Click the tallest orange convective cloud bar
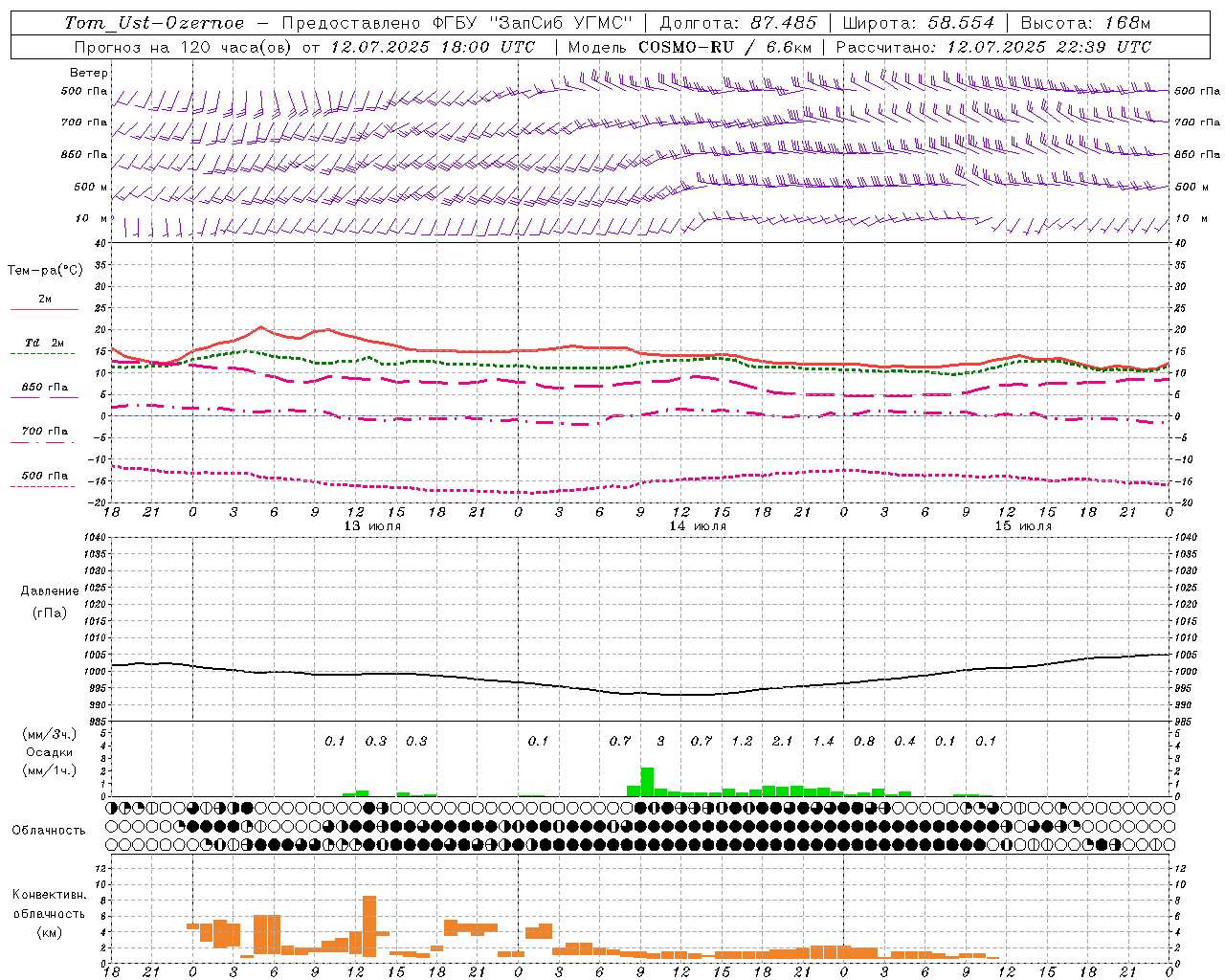The width and height of the screenshot is (1225, 980). pyautogui.click(x=369, y=926)
